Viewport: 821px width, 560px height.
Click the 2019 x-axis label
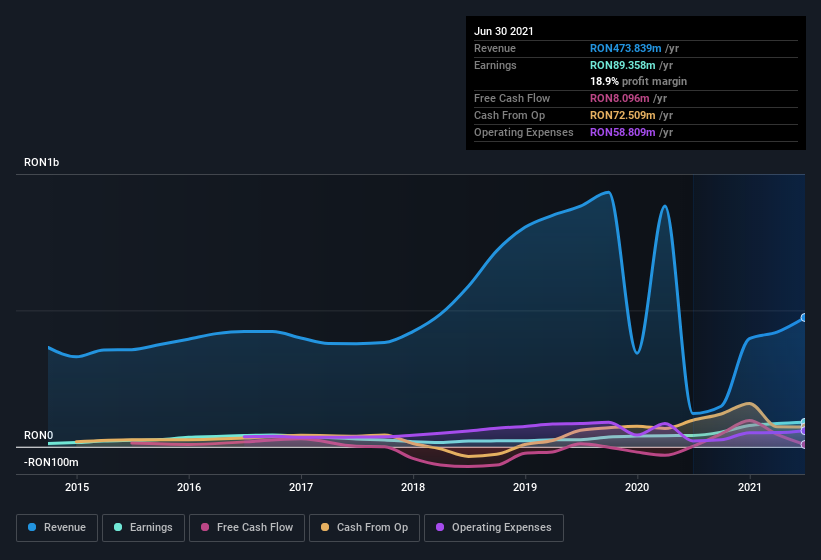click(x=525, y=487)
